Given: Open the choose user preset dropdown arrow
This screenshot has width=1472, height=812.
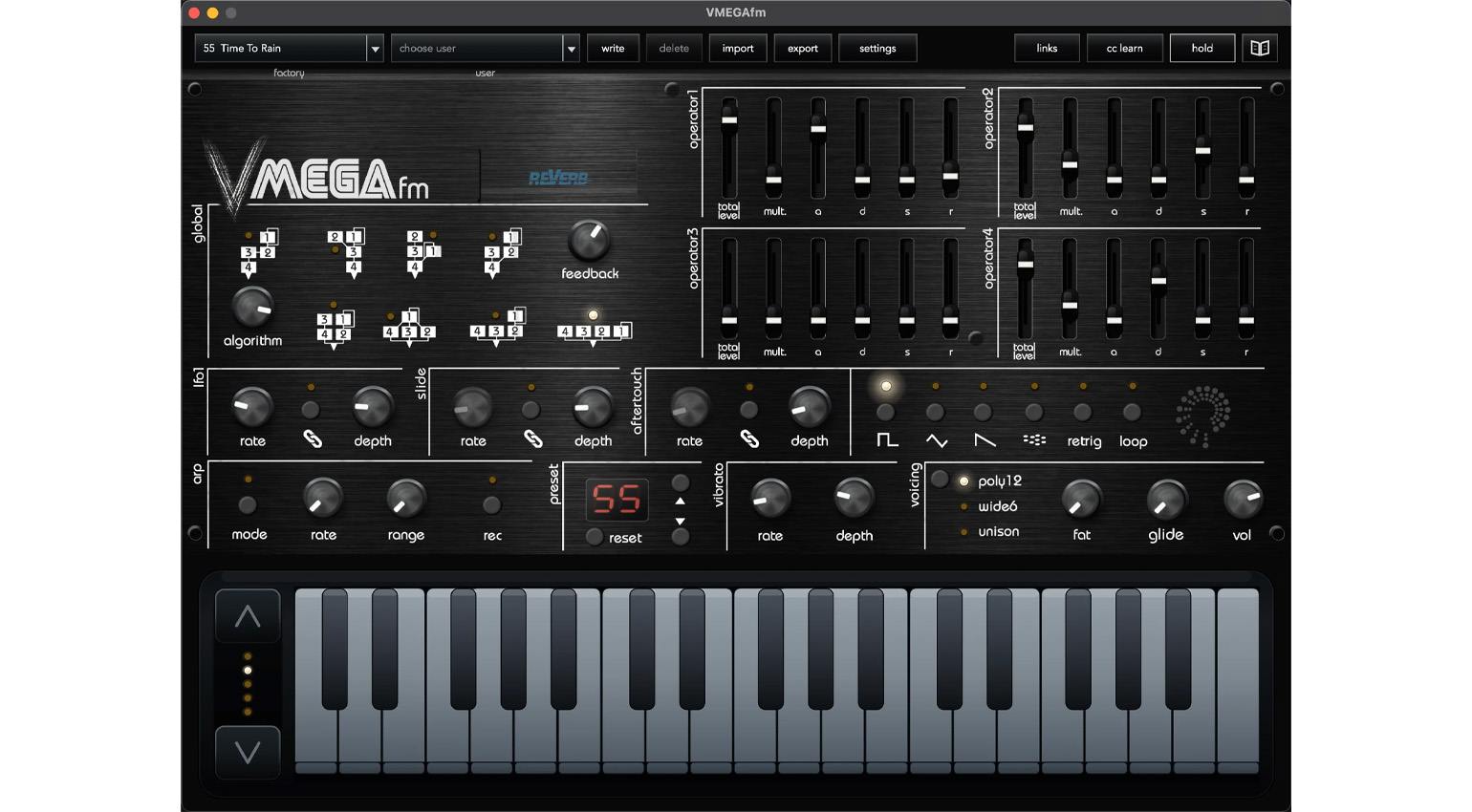Looking at the screenshot, I should (x=571, y=49).
